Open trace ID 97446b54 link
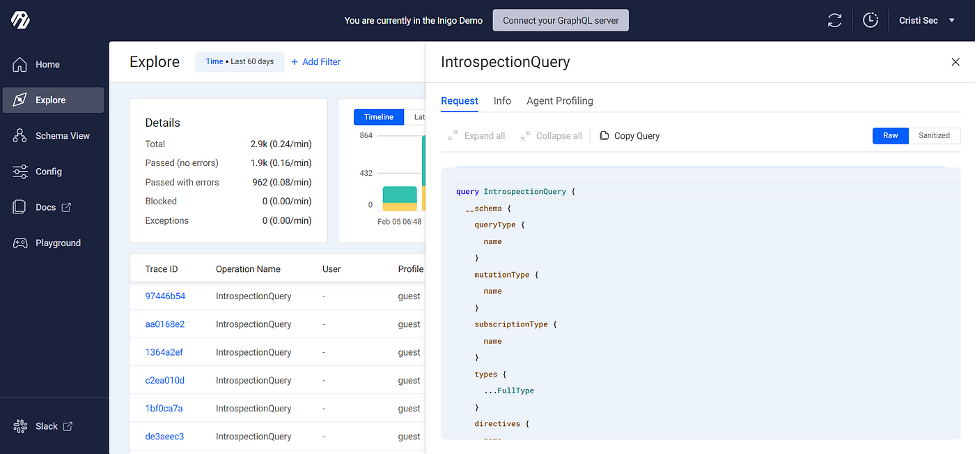 [165, 296]
